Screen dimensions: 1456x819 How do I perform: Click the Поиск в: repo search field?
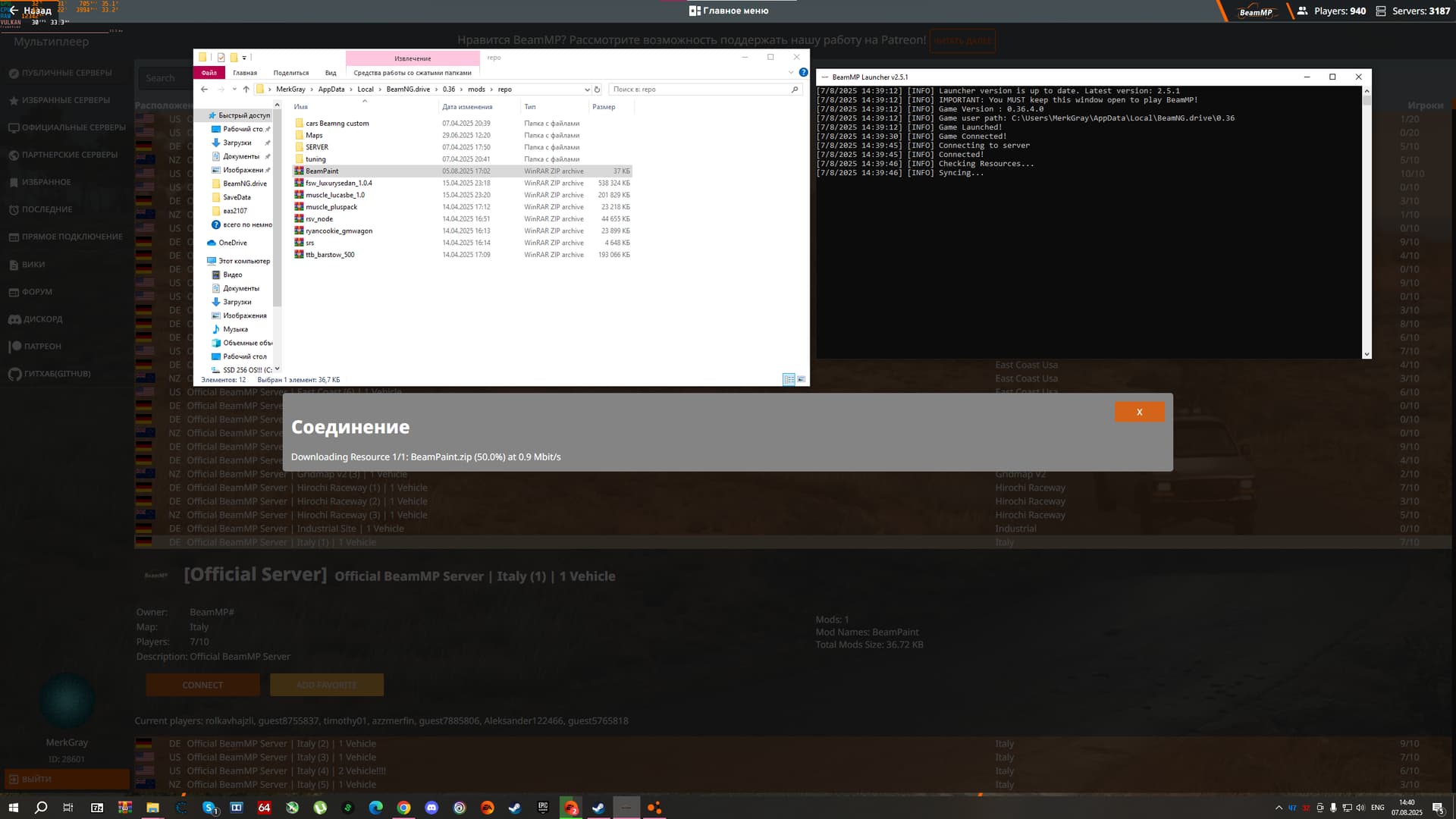705,89
